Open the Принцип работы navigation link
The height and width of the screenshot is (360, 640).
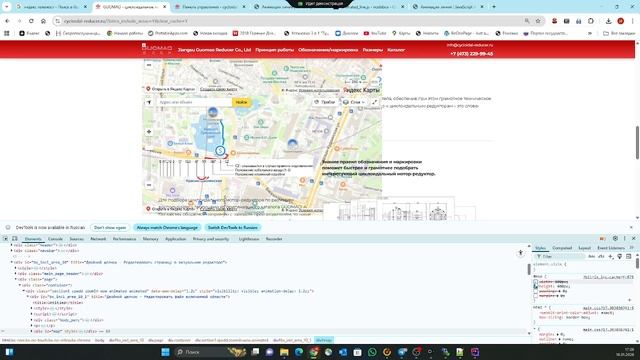click(275, 50)
